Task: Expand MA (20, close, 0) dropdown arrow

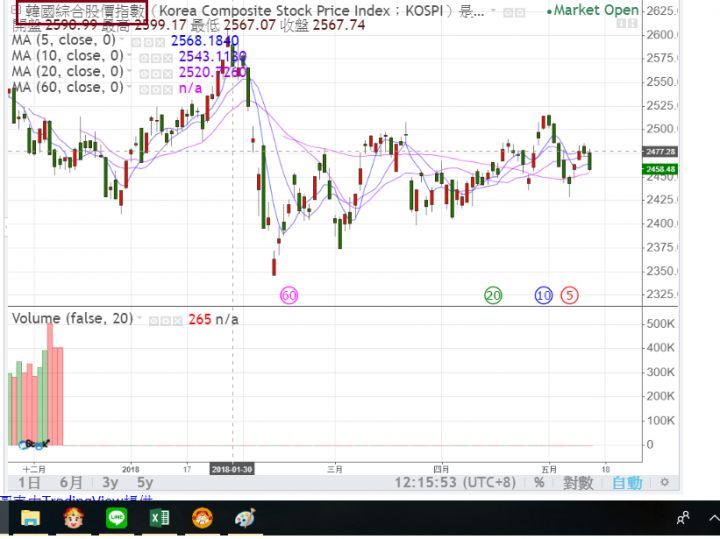Action: pos(129,71)
